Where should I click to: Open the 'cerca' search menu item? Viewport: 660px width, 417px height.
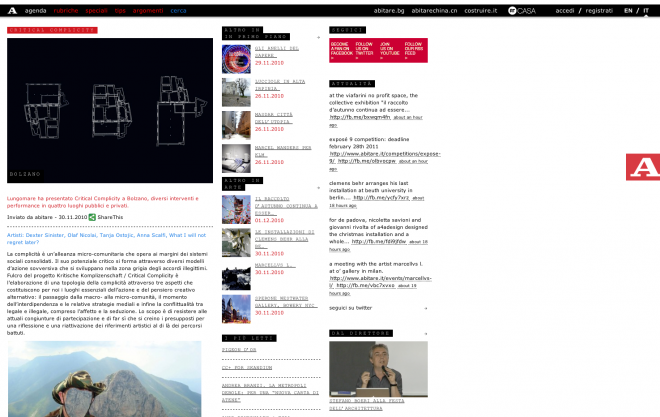click(x=178, y=9)
